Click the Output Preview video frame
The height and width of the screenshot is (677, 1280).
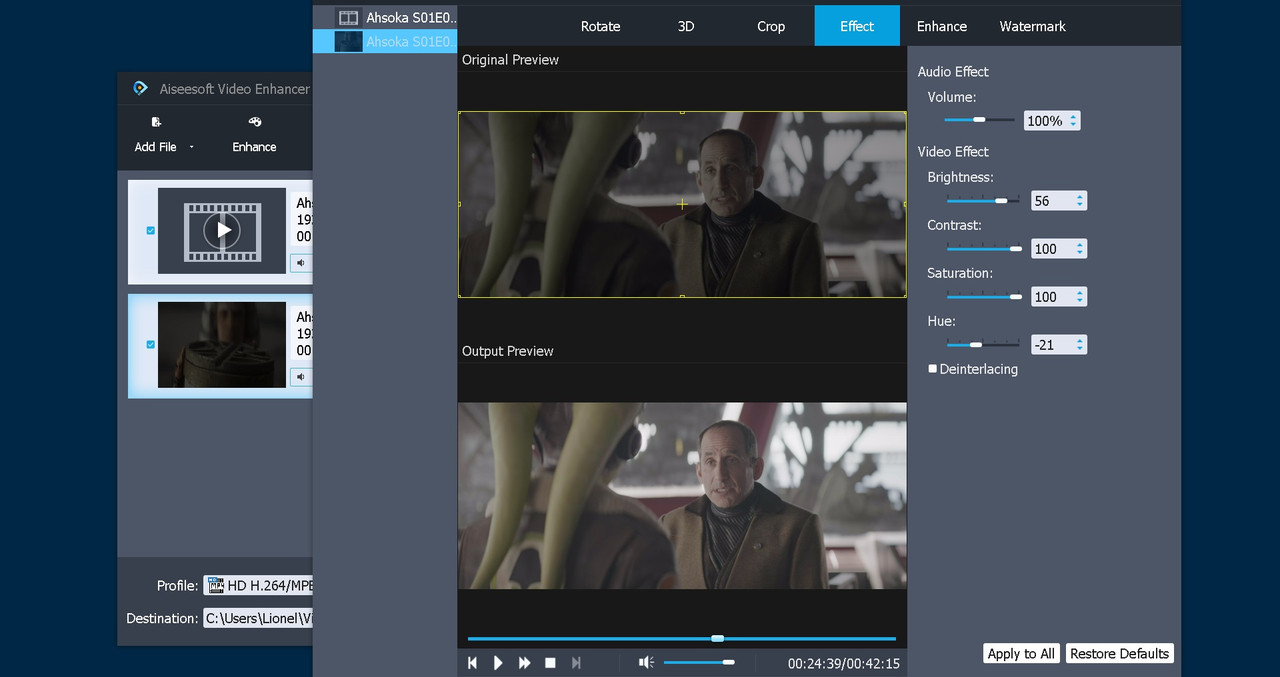tap(682, 496)
